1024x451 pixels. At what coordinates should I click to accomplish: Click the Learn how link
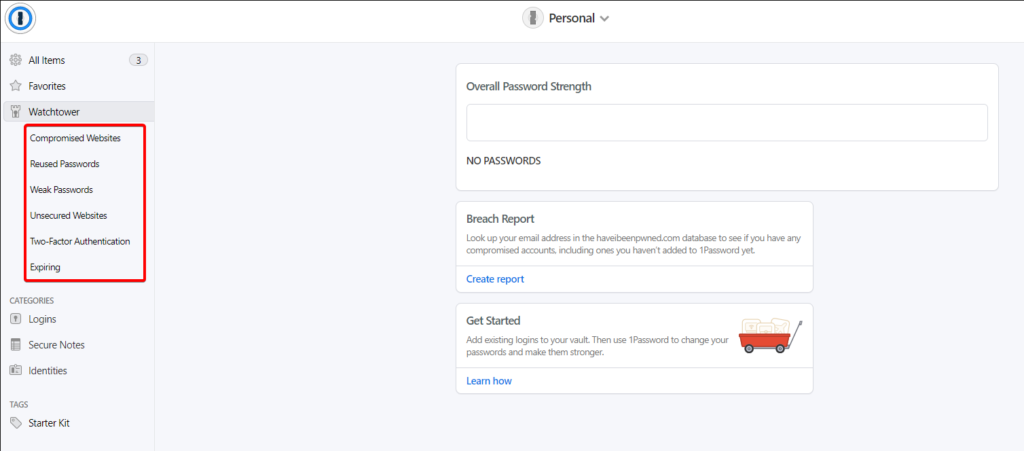tap(489, 381)
